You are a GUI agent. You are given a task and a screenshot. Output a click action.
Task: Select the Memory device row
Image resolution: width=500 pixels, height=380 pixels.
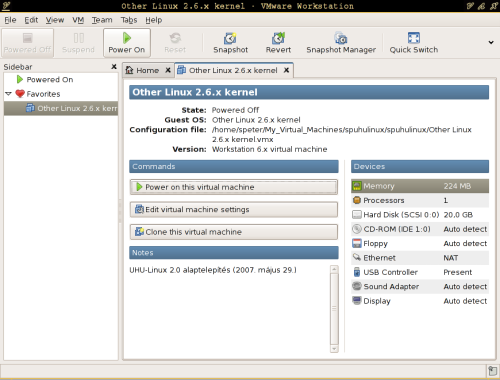[x=420, y=186]
